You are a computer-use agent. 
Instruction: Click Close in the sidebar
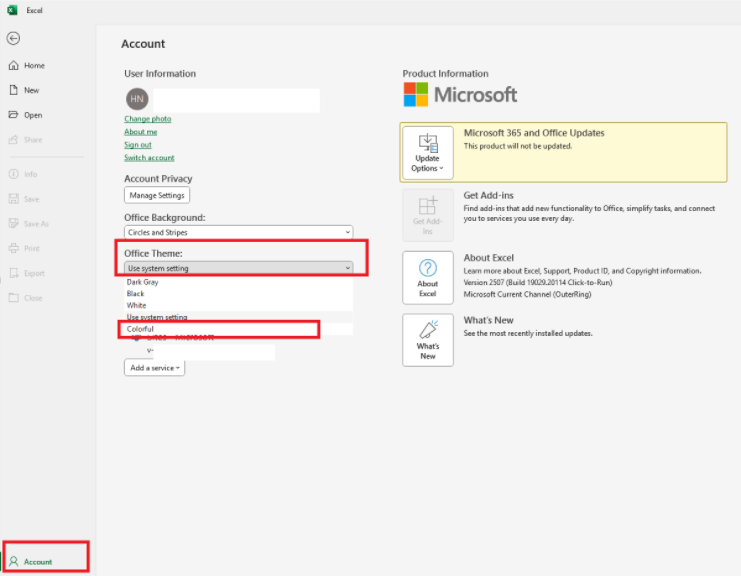pyautogui.click(x=26, y=298)
